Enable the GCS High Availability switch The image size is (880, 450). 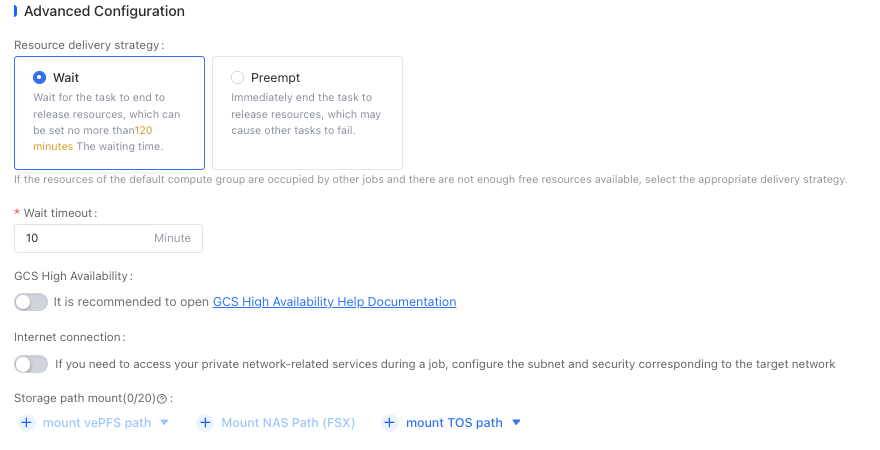tap(31, 302)
